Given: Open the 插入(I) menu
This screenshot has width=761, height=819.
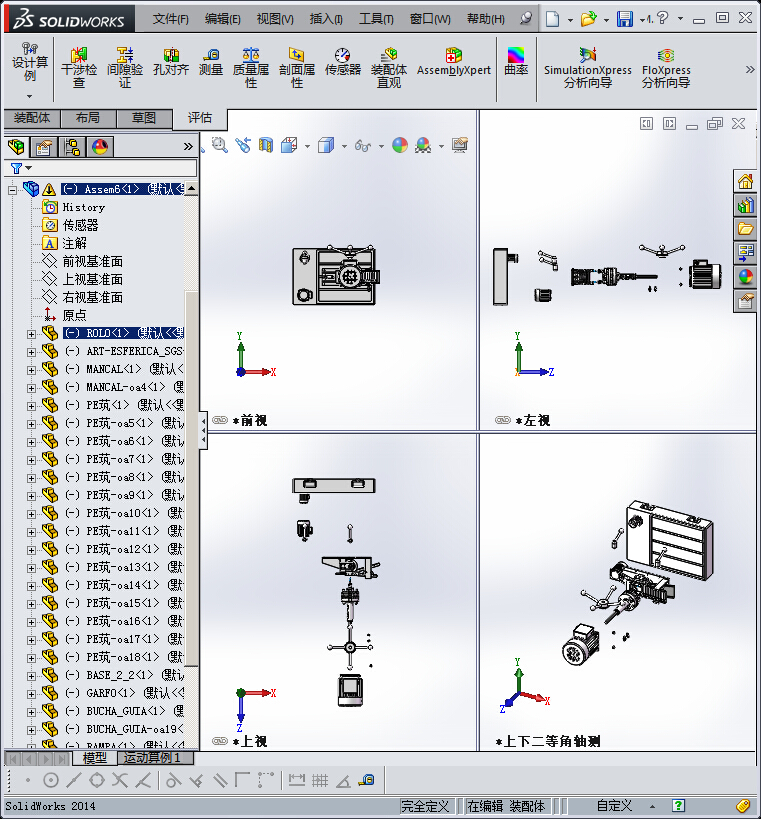Looking at the screenshot, I should pyautogui.click(x=326, y=19).
